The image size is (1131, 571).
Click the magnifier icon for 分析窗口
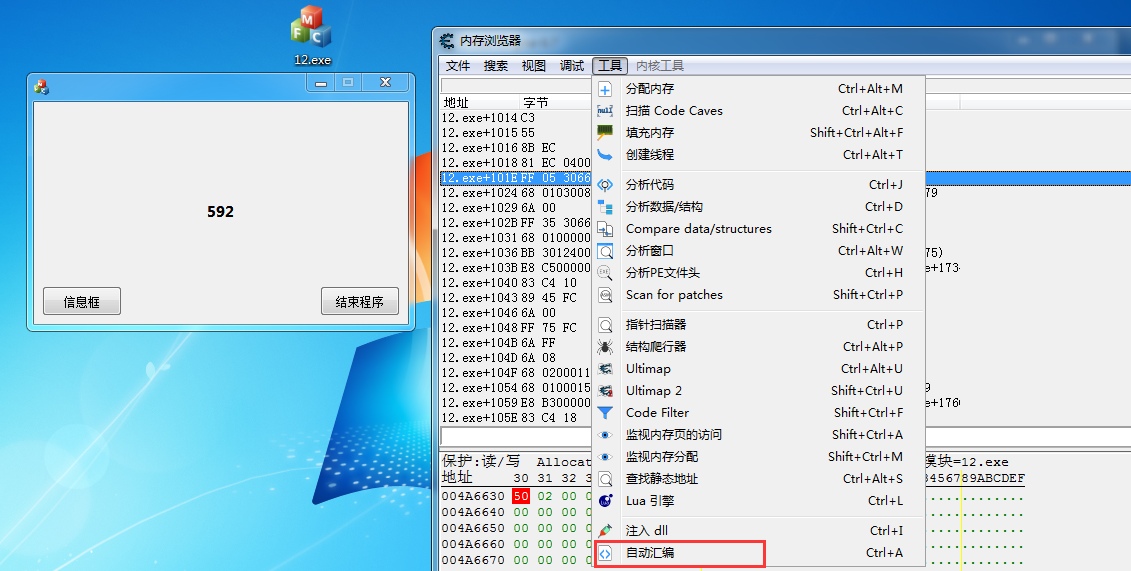(x=605, y=251)
